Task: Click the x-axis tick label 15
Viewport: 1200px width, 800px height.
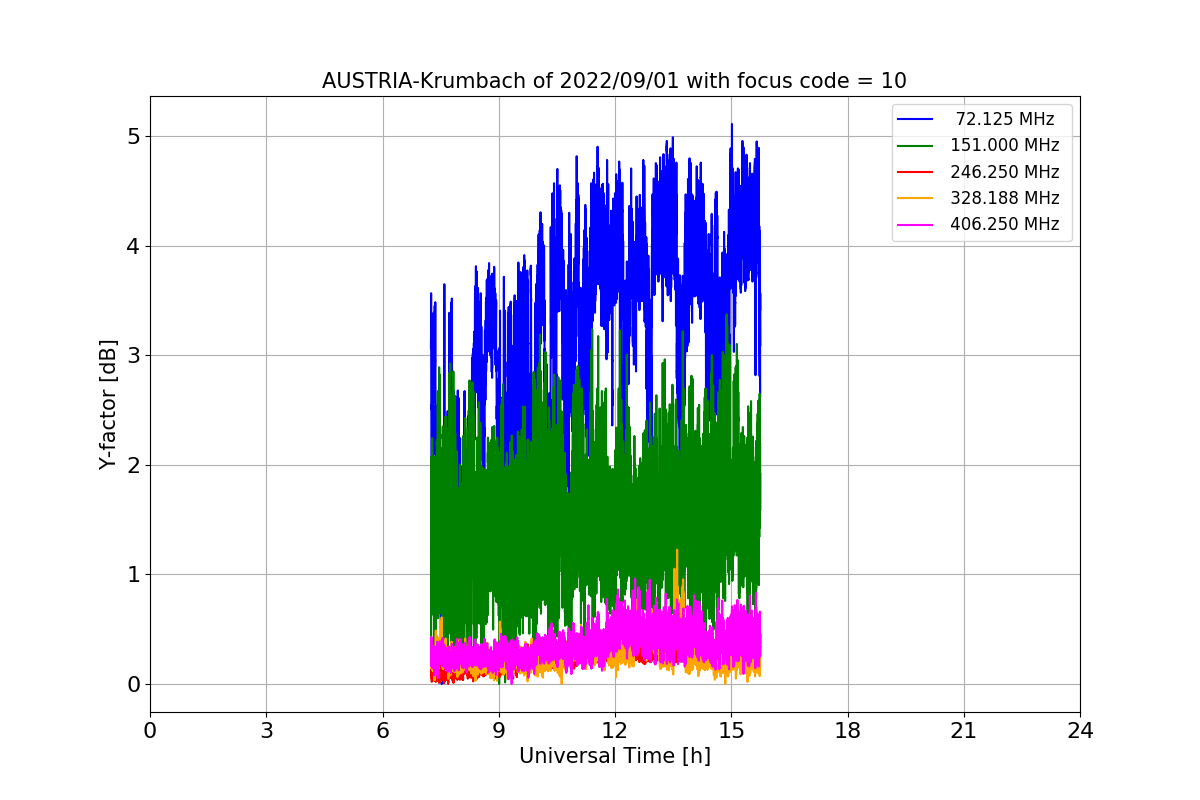Action: 731,731
